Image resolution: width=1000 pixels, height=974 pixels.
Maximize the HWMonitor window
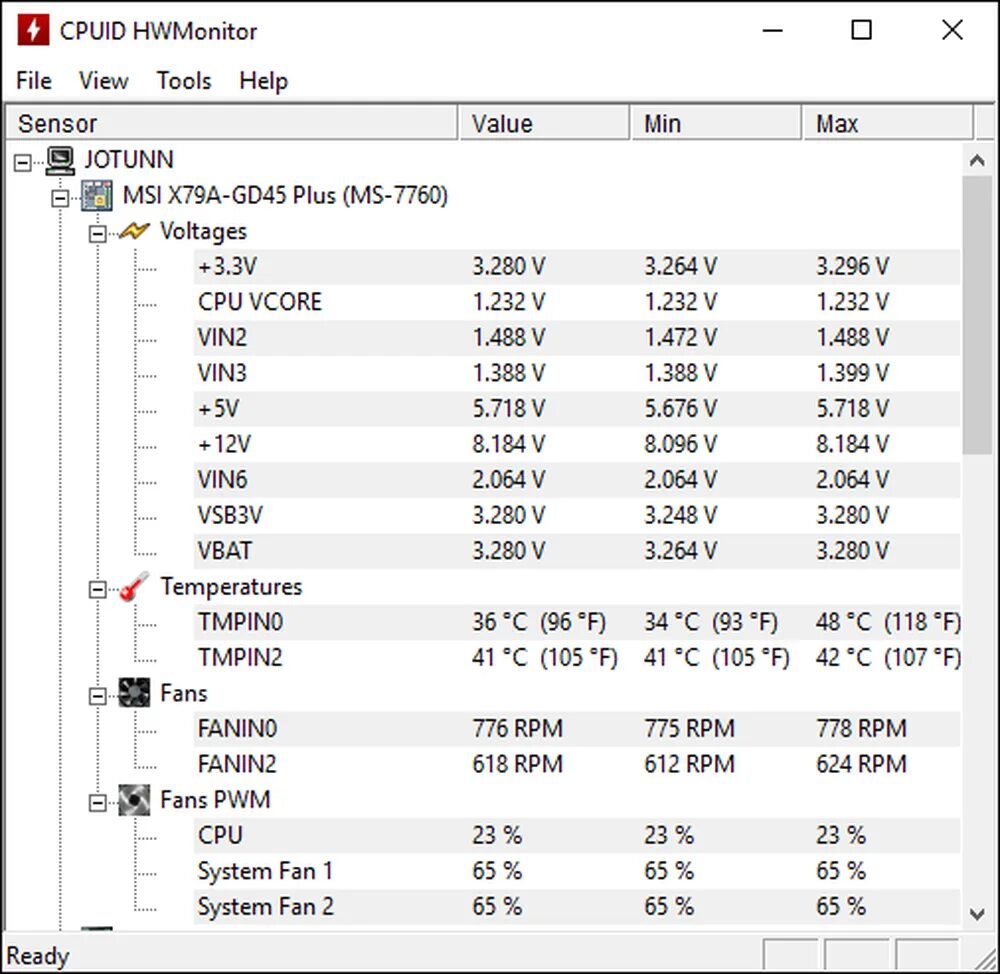pyautogui.click(x=862, y=30)
